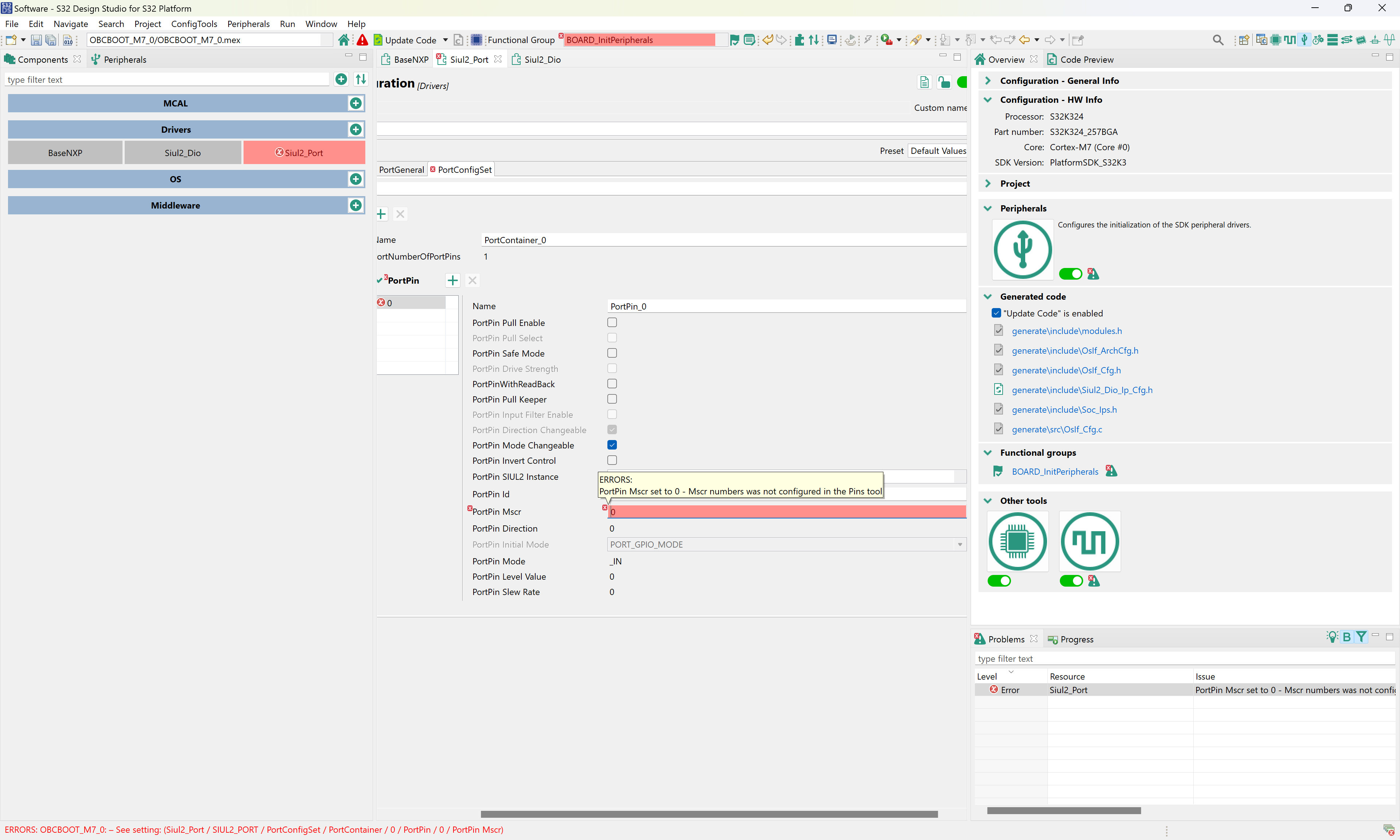Screen dimensions: 1400x840
Task: Open the Clocks tool icon under Other tools
Action: tap(1089, 541)
